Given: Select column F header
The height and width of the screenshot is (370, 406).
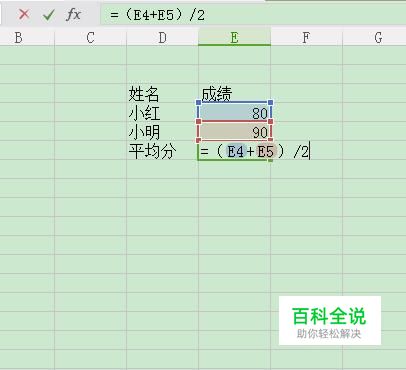Looking at the screenshot, I should click(x=306, y=38).
